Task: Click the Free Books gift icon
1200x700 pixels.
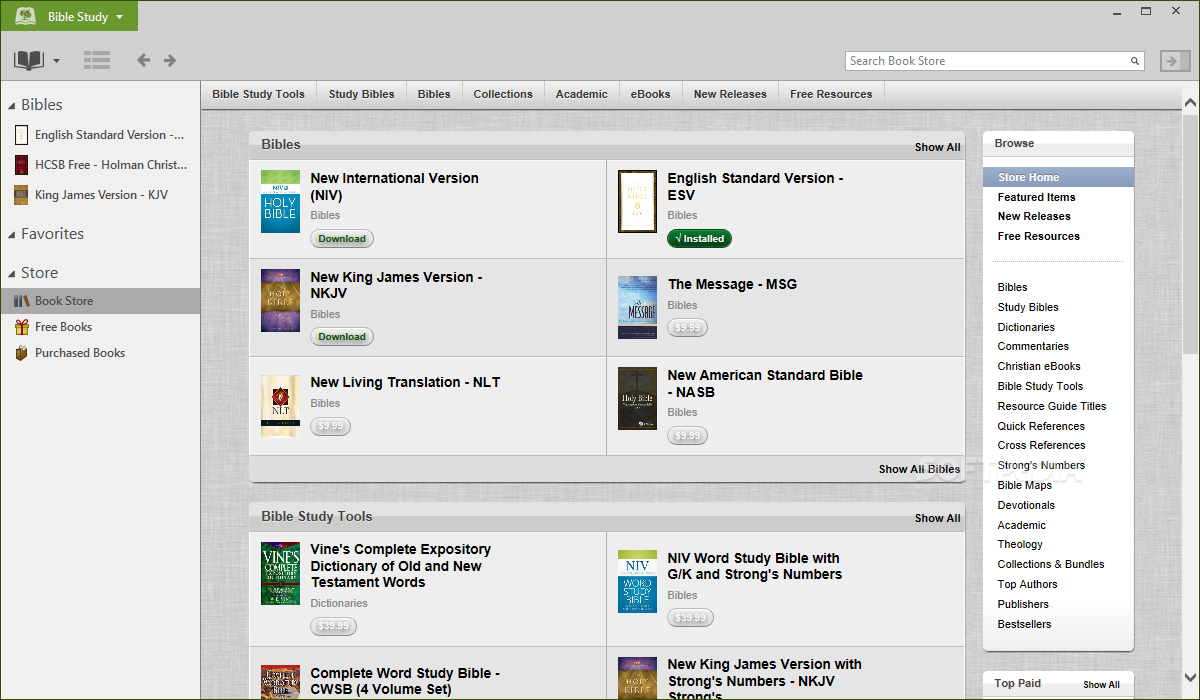Action: [x=21, y=327]
